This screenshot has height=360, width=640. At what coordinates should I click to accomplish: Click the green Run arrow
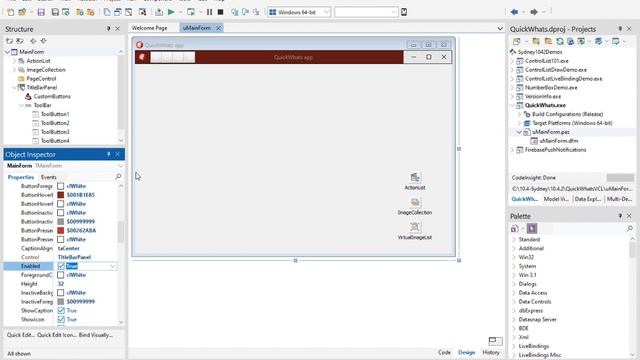pos(171,12)
